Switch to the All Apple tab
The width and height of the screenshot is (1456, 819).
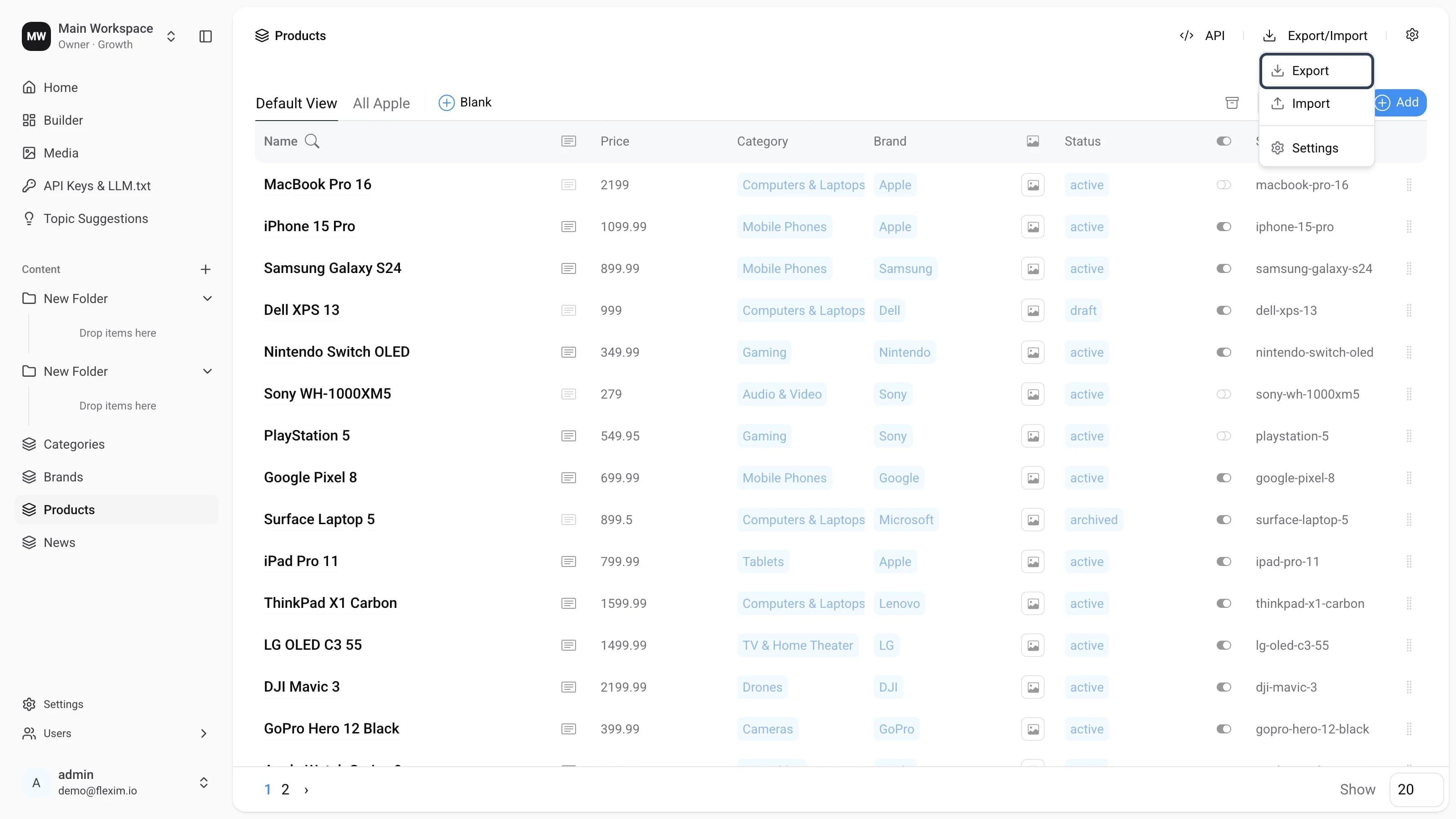click(x=382, y=103)
